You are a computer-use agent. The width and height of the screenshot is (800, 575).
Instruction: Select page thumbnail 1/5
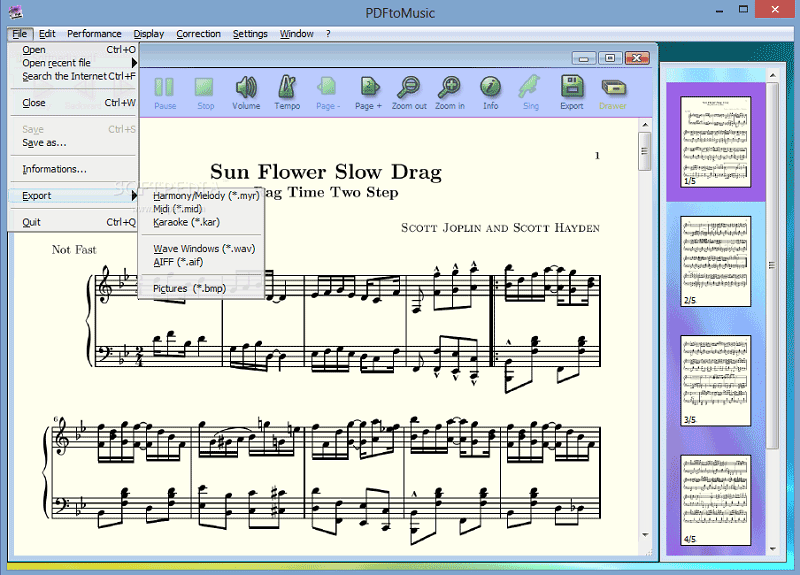tap(715, 141)
